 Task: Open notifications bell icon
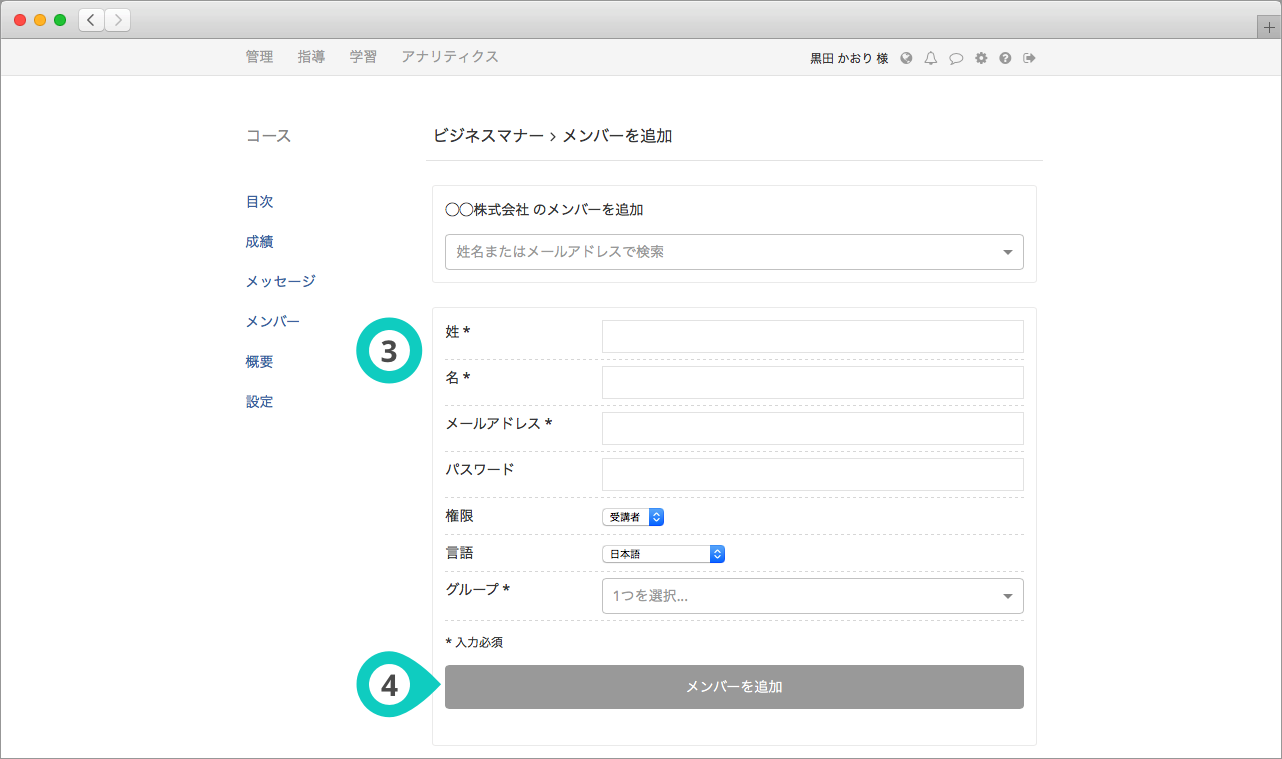(931, 58)
